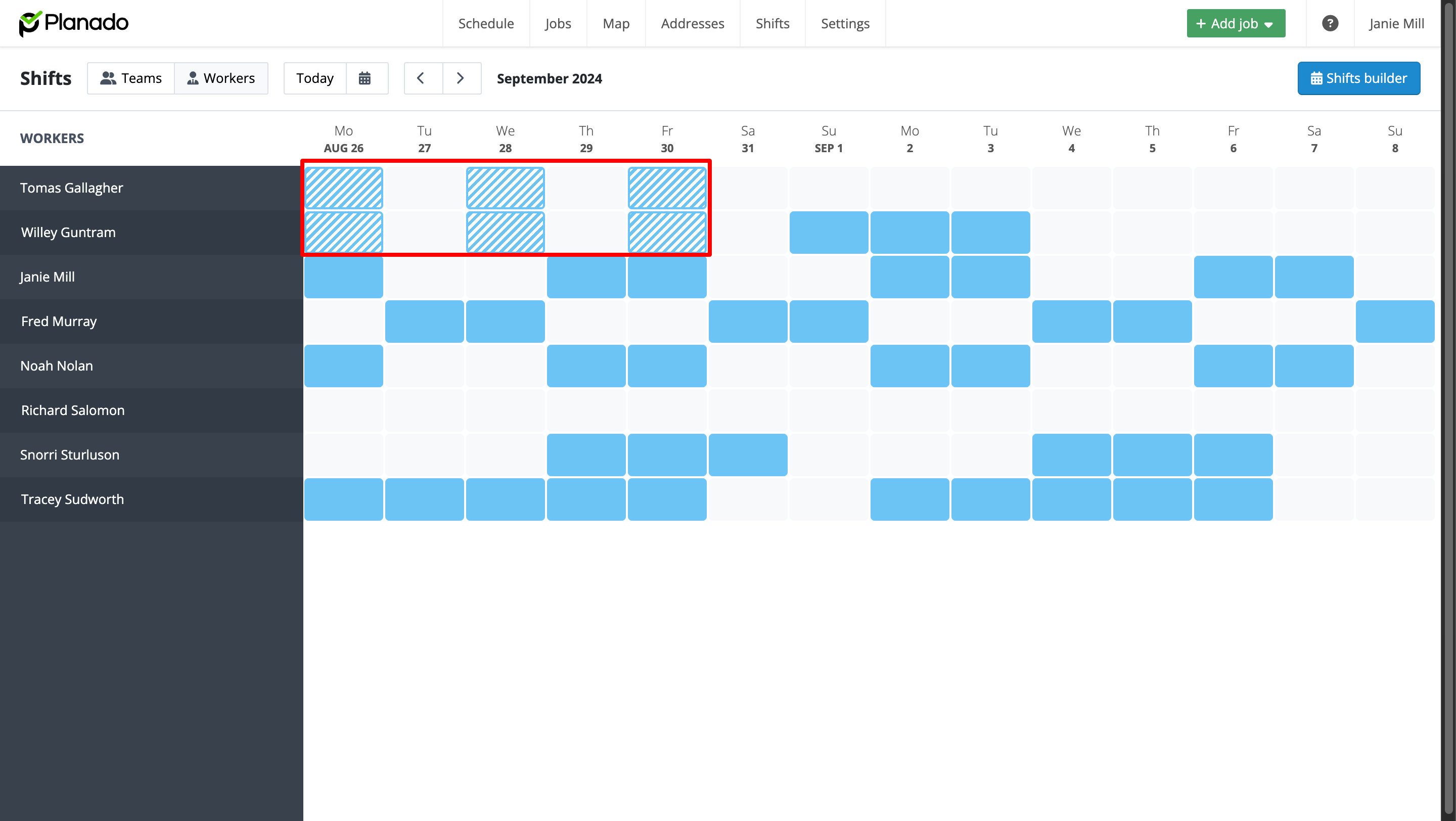The width and height of the screenshot is (1456, 821).
Task: Open the help question mark icon
Action: click(x=1330, y=23)
